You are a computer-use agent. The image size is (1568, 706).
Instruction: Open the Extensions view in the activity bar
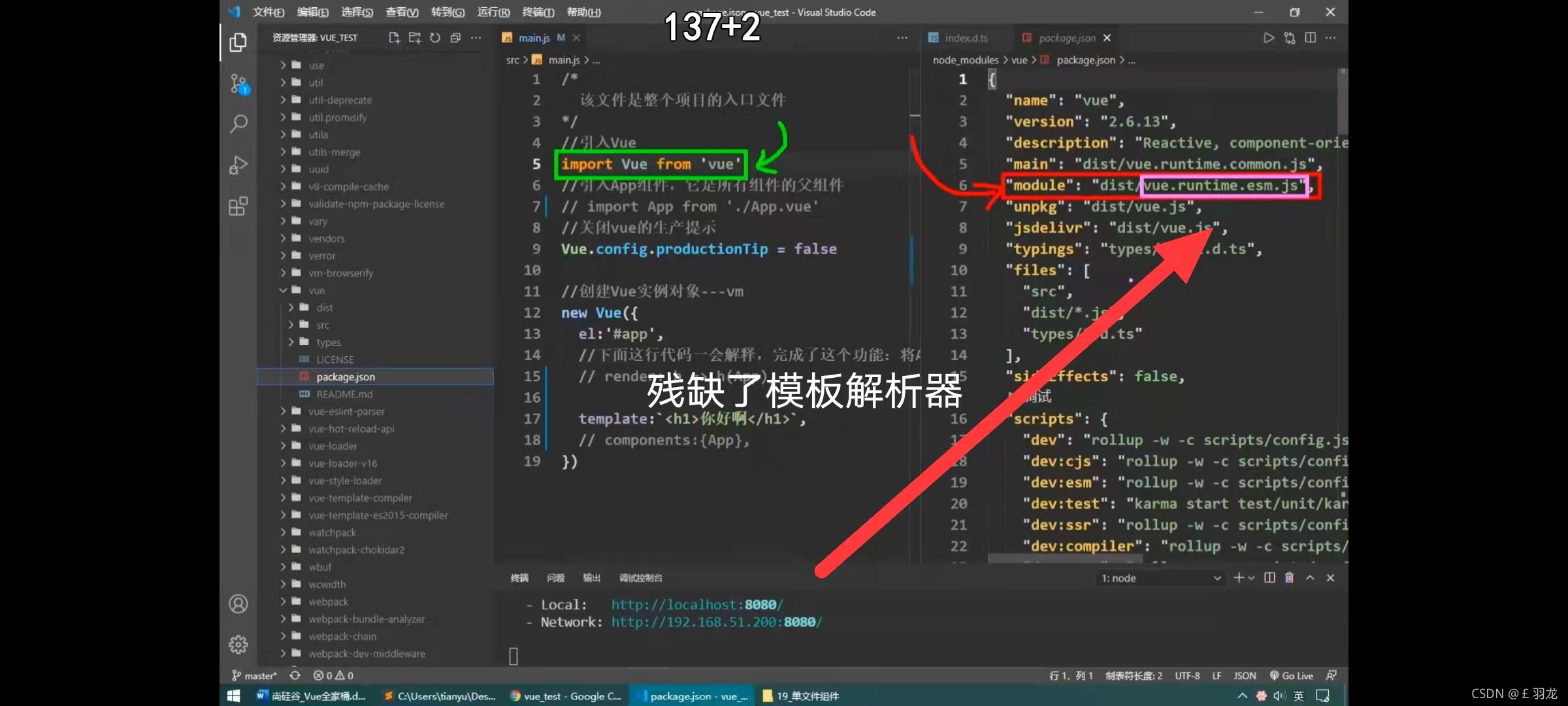pyautogui.click(x=238, y=207)
